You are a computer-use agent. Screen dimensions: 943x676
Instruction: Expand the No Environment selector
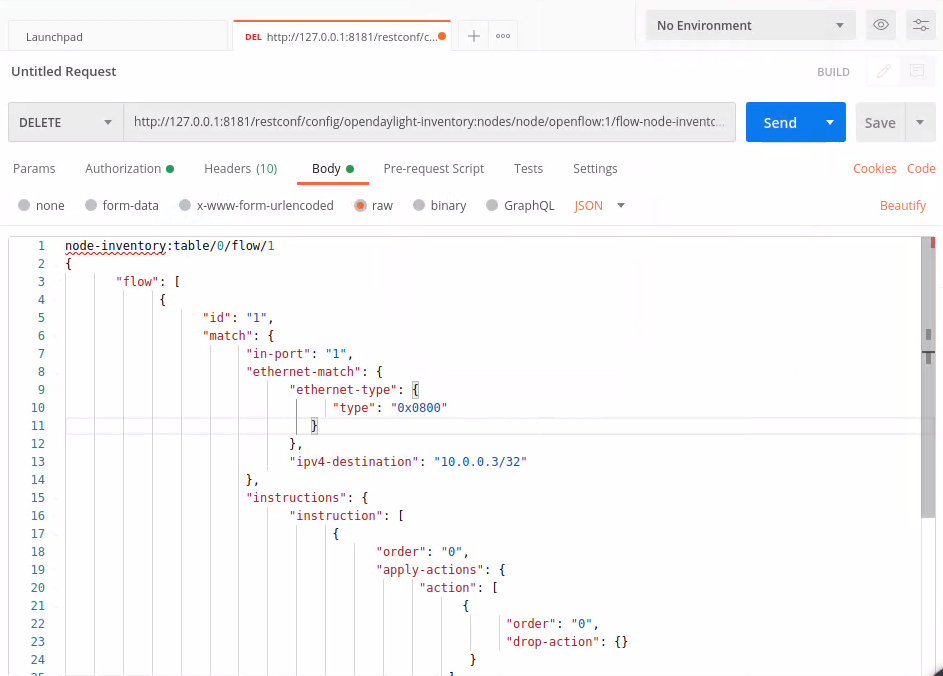tap(749, 25)
